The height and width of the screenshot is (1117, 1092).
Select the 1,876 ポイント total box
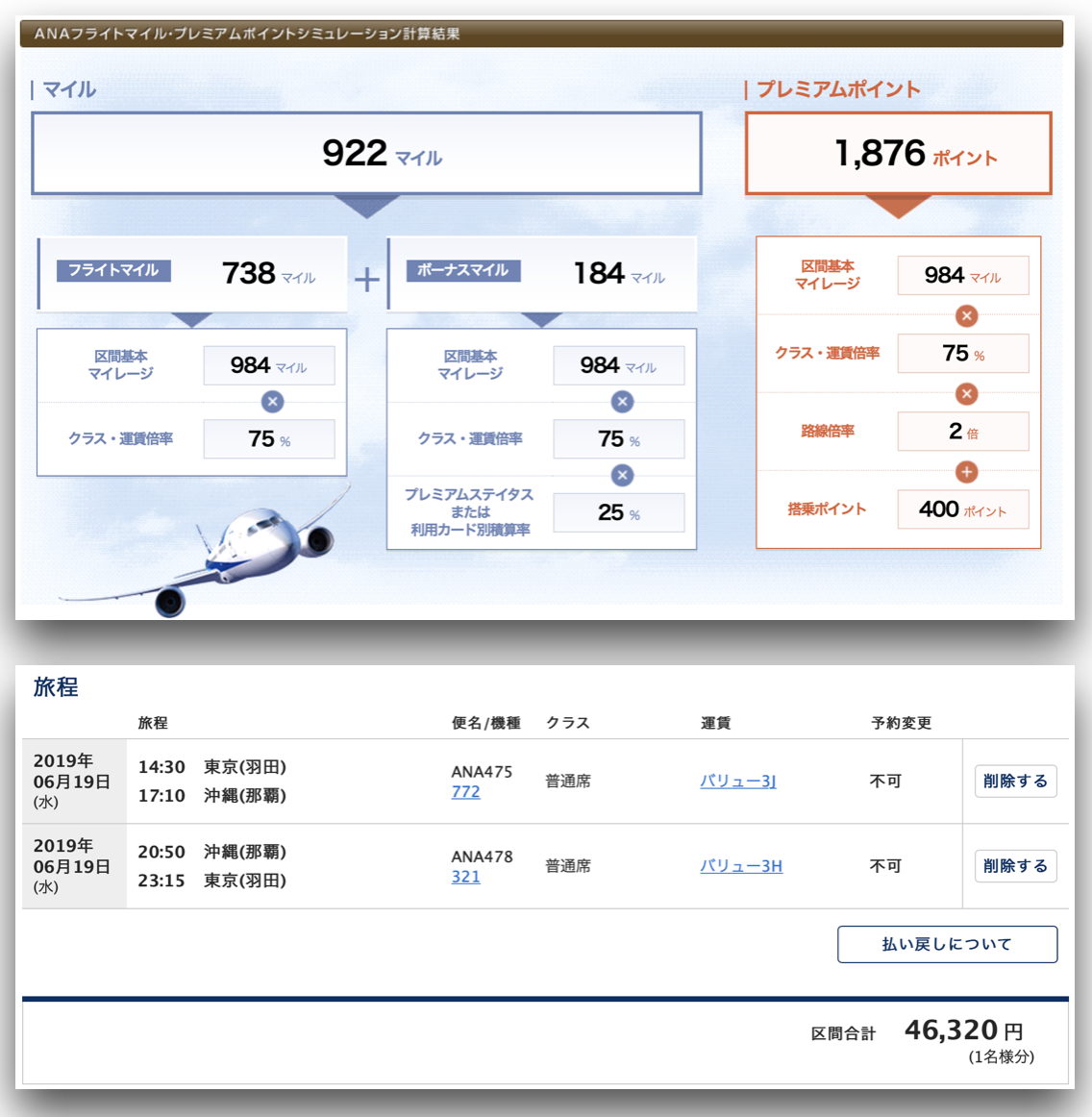pos(898,153)
